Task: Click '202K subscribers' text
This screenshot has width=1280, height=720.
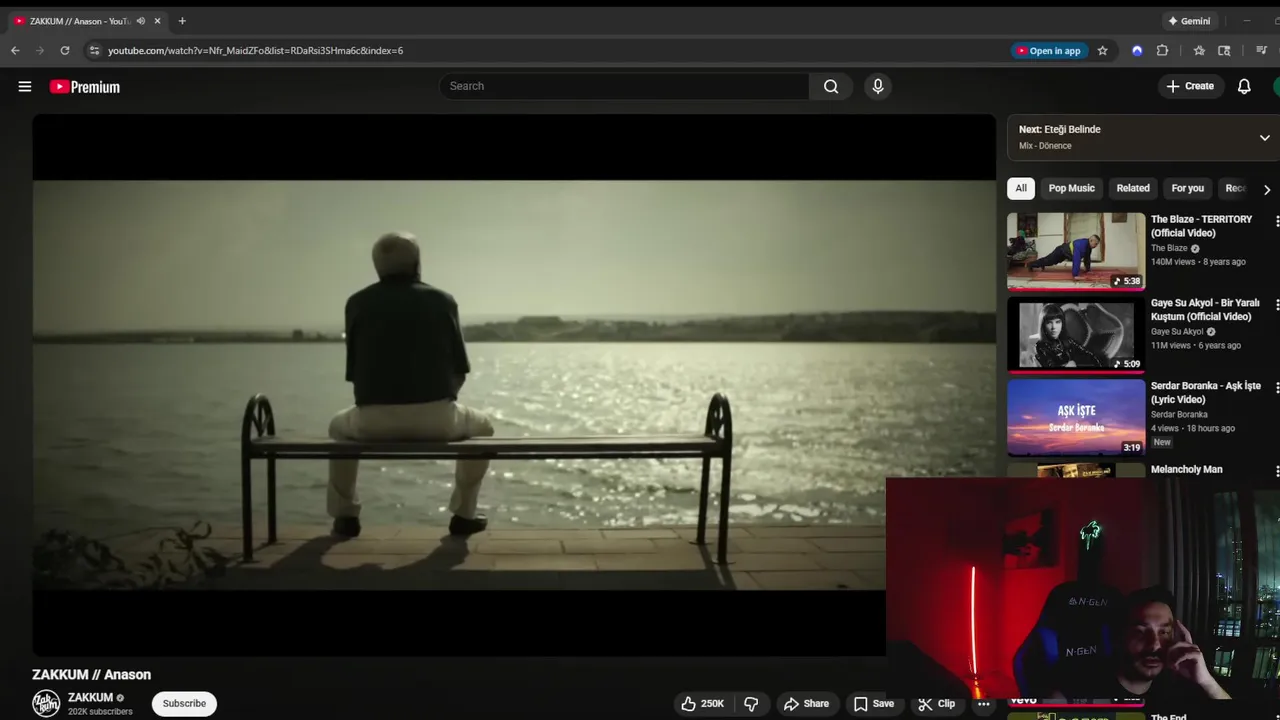Action: [x=100, y=712]
